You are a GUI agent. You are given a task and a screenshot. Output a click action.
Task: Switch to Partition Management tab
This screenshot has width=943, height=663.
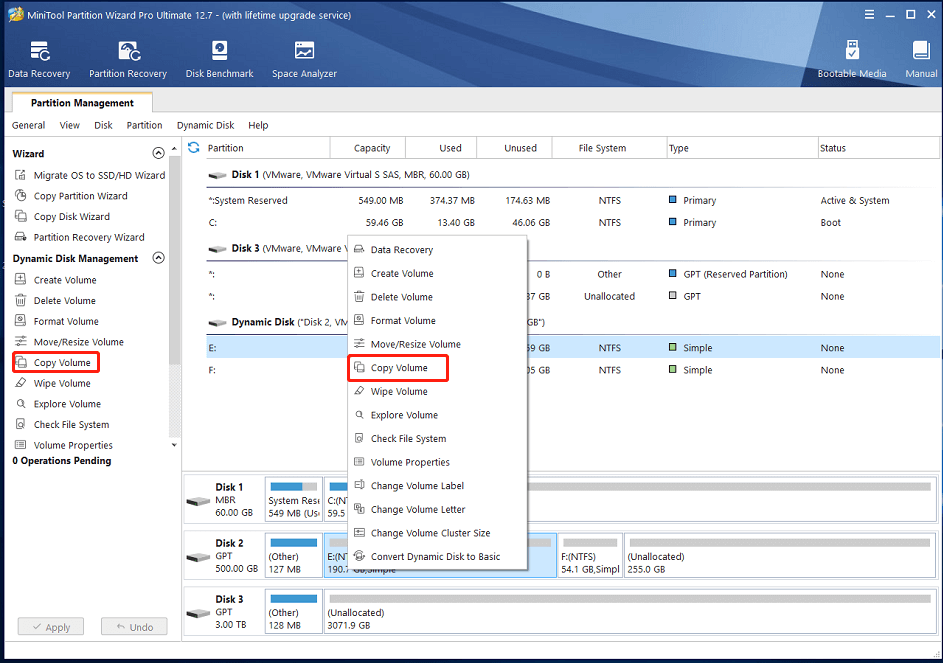(x=82, y=103)
